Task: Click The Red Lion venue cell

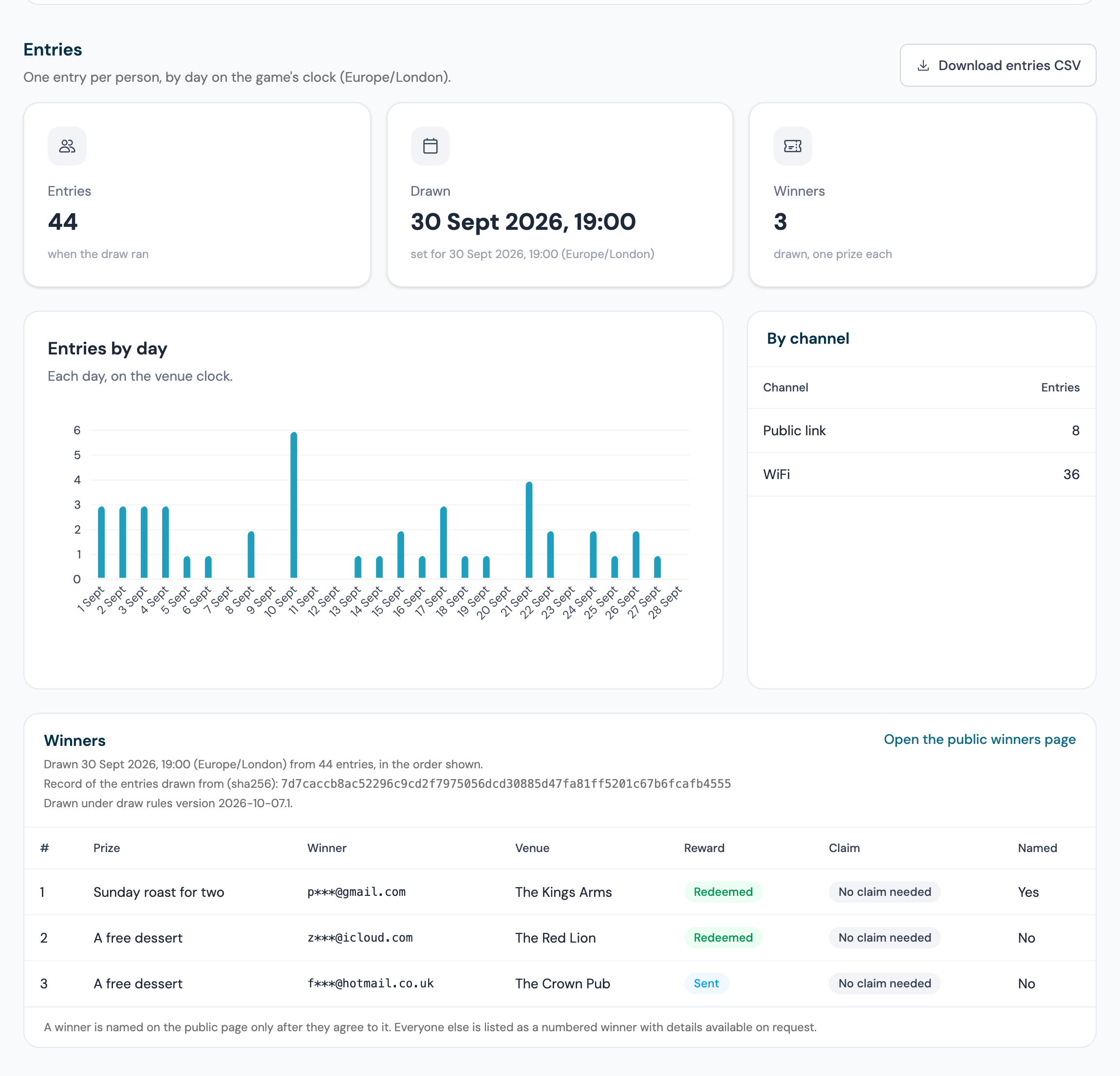Action: point(556,938)
